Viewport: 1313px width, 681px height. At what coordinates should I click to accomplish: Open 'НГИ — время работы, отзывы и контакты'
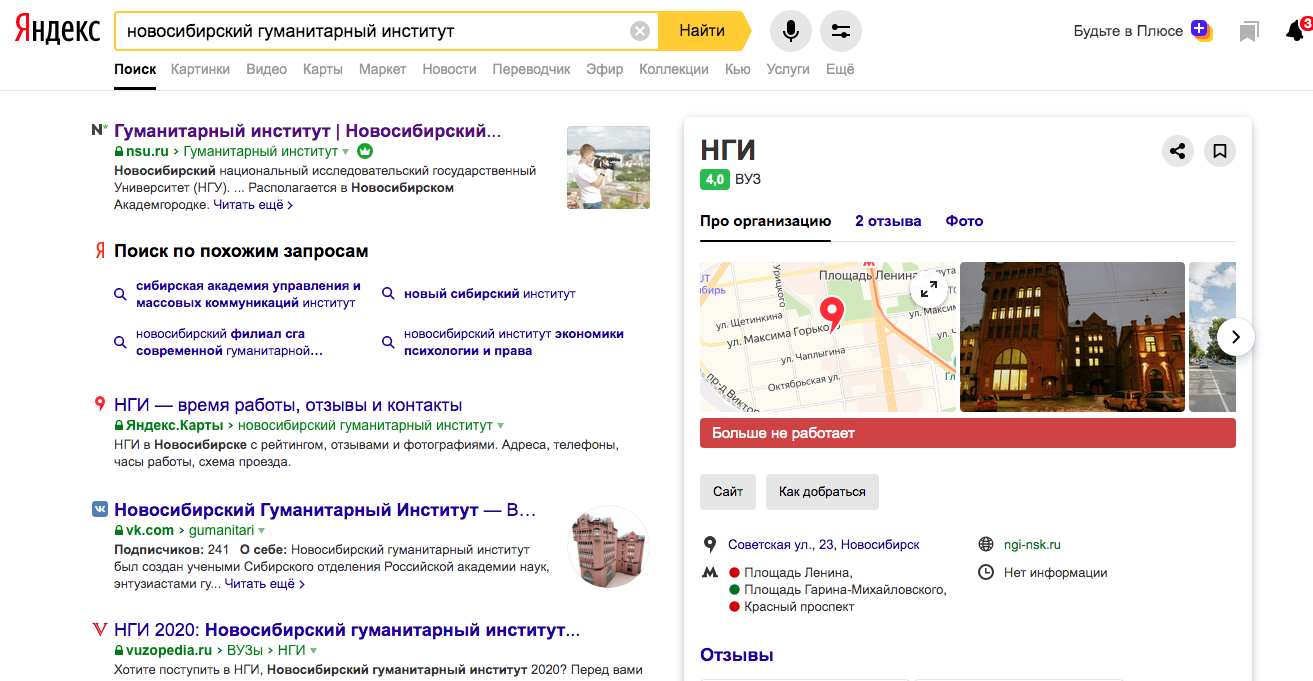pyautogui.click(x=288, y=405)
